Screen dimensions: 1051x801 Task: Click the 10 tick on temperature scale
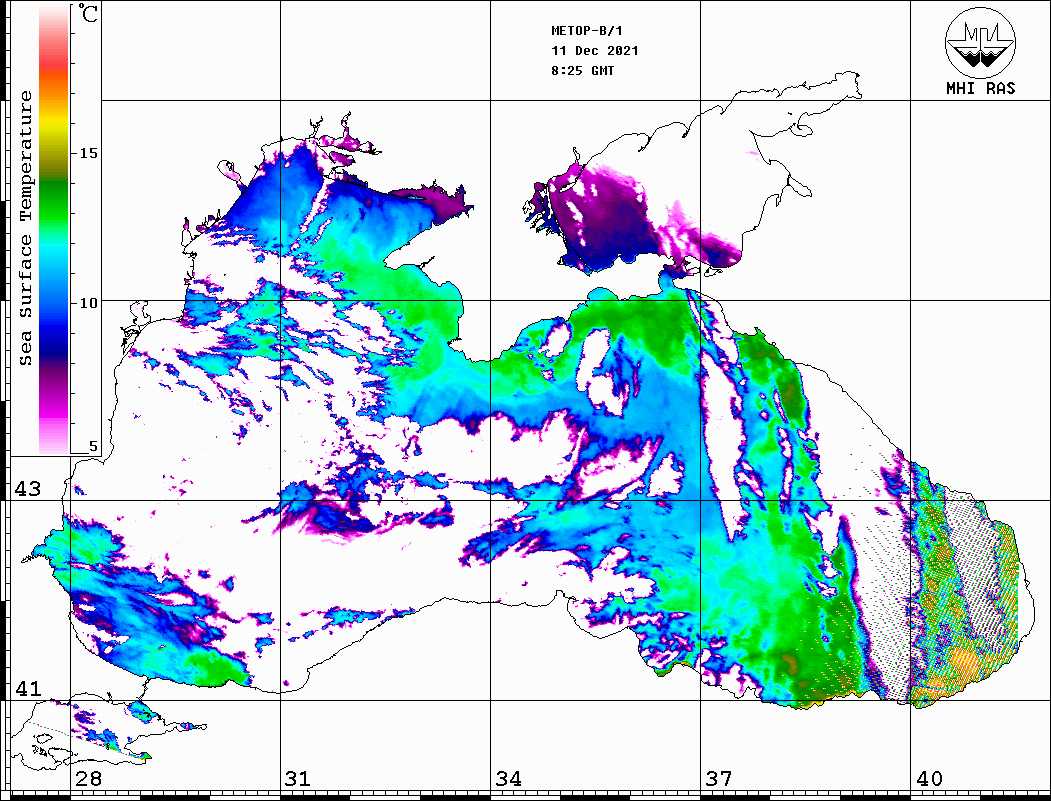point(88,304)
